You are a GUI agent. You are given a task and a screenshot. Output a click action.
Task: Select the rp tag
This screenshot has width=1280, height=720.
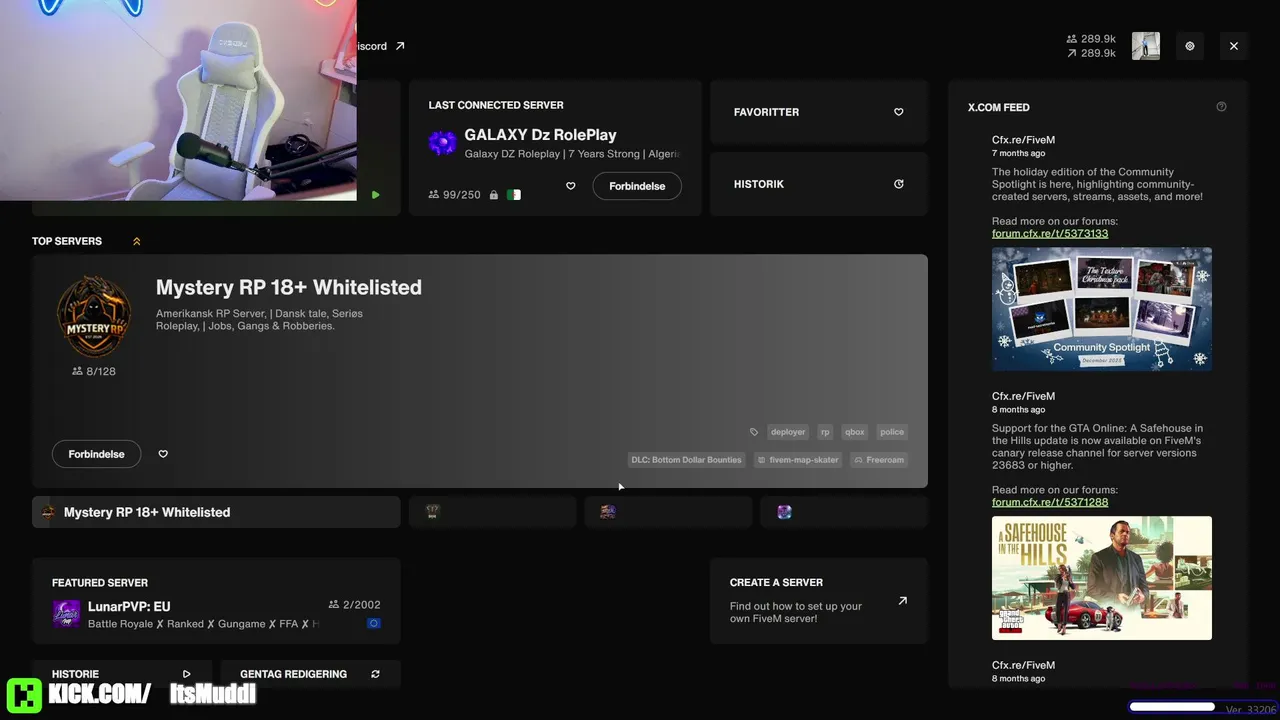point(825,432)
